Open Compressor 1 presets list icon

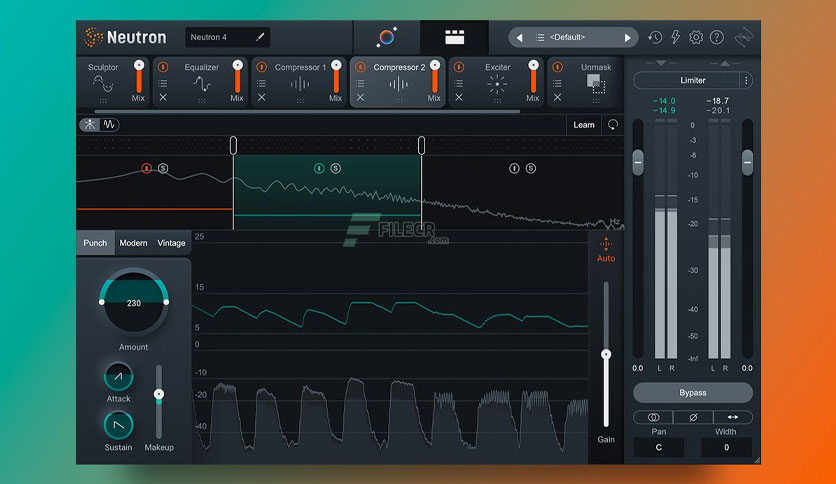point(261,84)
